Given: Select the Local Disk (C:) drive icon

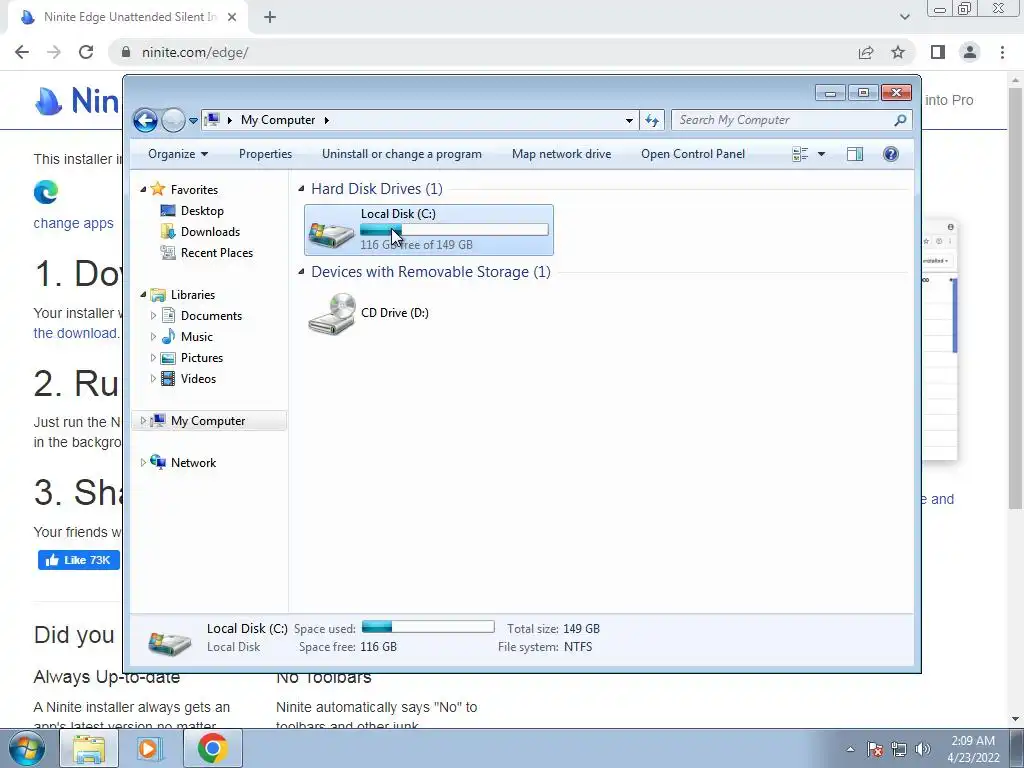Looking at the screenshot, I should pos(331,234).
